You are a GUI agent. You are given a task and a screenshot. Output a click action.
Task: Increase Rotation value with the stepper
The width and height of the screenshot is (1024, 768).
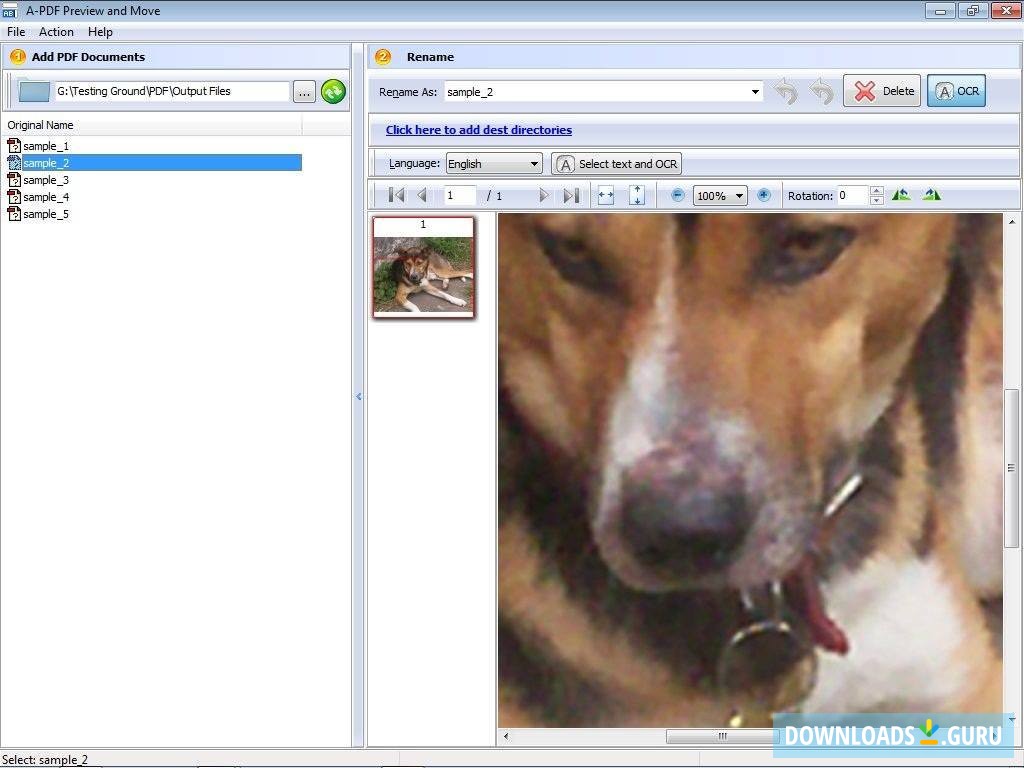[x=877, y=190]
